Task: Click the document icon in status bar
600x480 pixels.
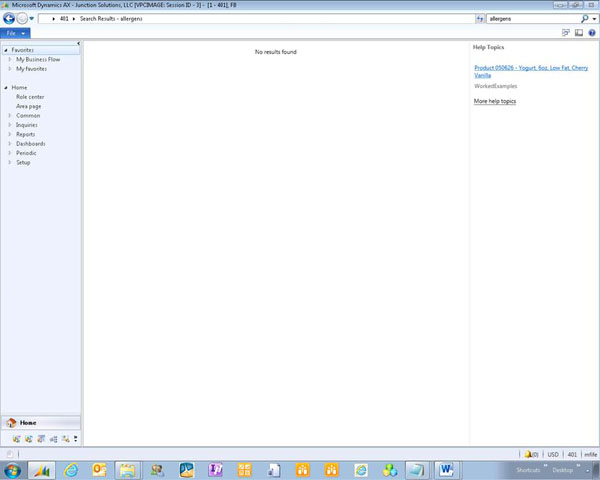Action: point(10,454)
